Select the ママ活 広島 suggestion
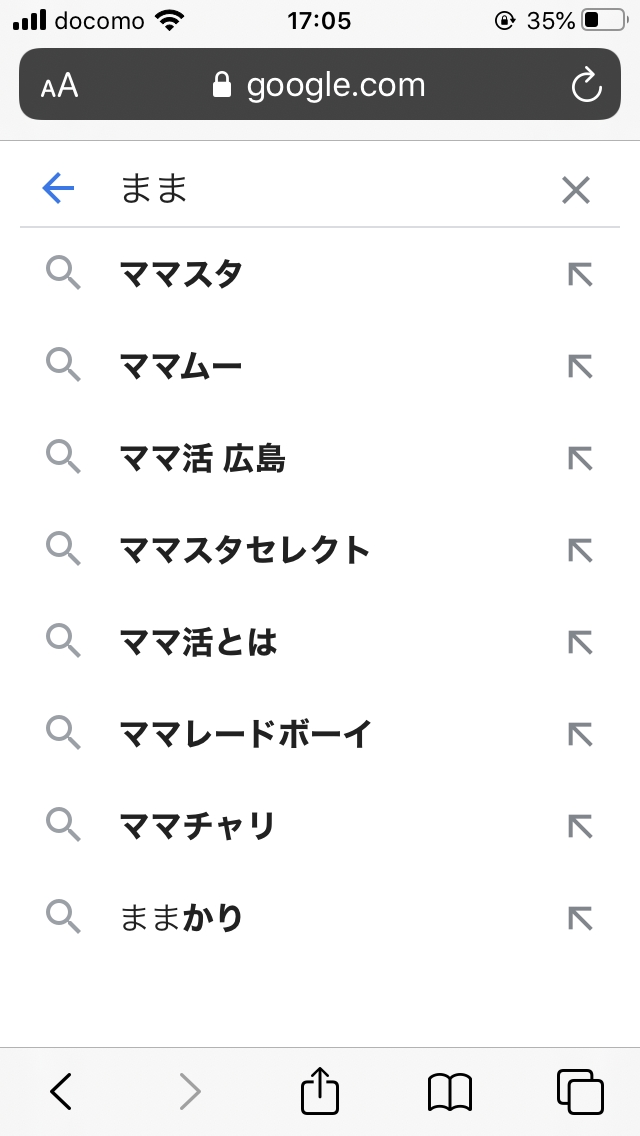 tap(202, 458)
